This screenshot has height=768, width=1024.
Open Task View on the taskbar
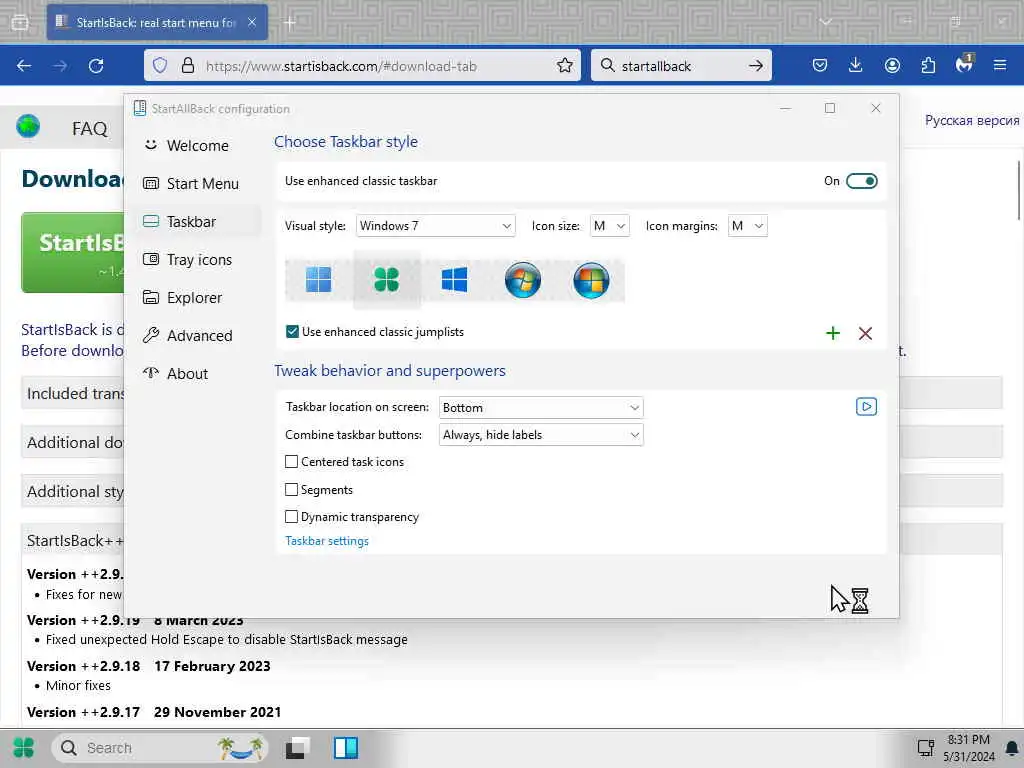click(x=298, y=748)
